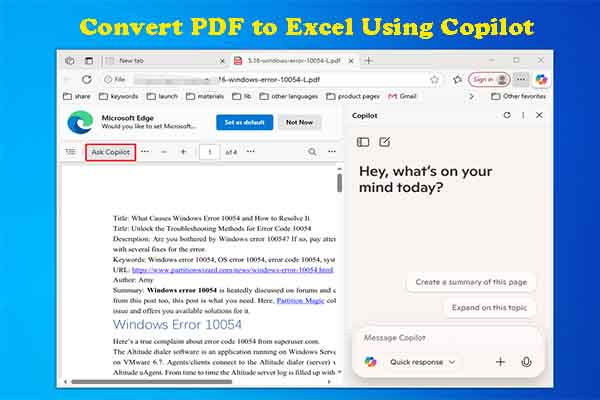The height and width of the screenshot is (400, 600).
Task: Close the Copilot sidebar pane
Action: click(x=539, y=115)
